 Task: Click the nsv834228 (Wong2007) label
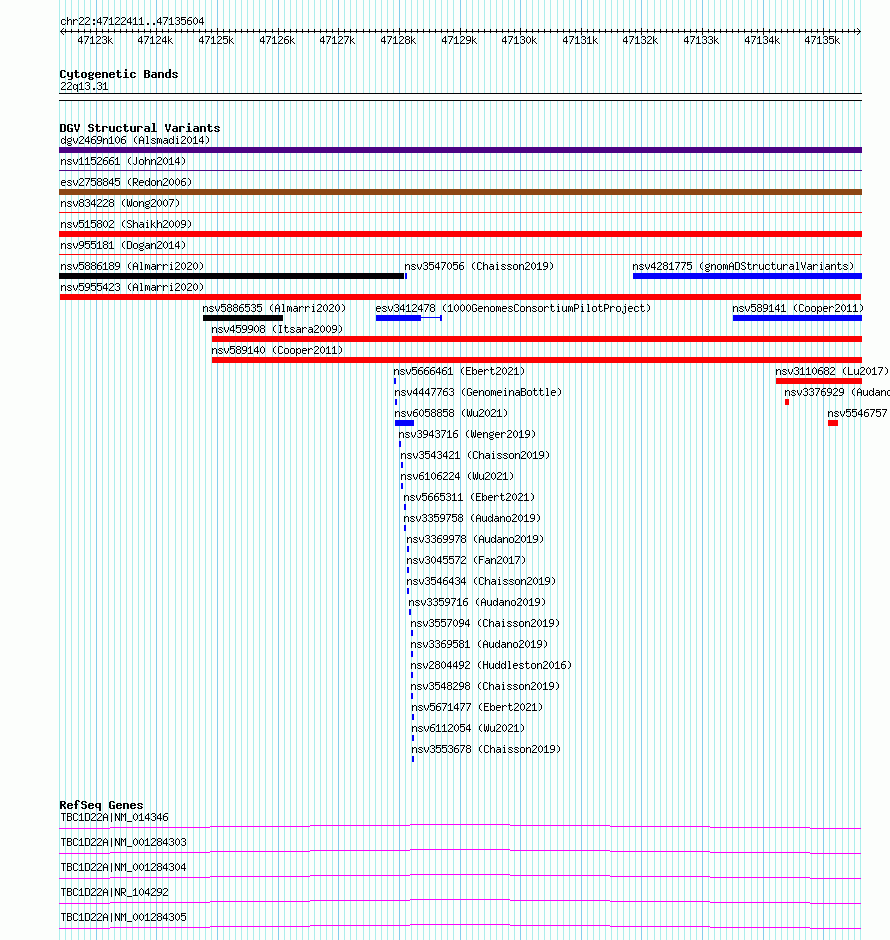click(x=120, y=203)
